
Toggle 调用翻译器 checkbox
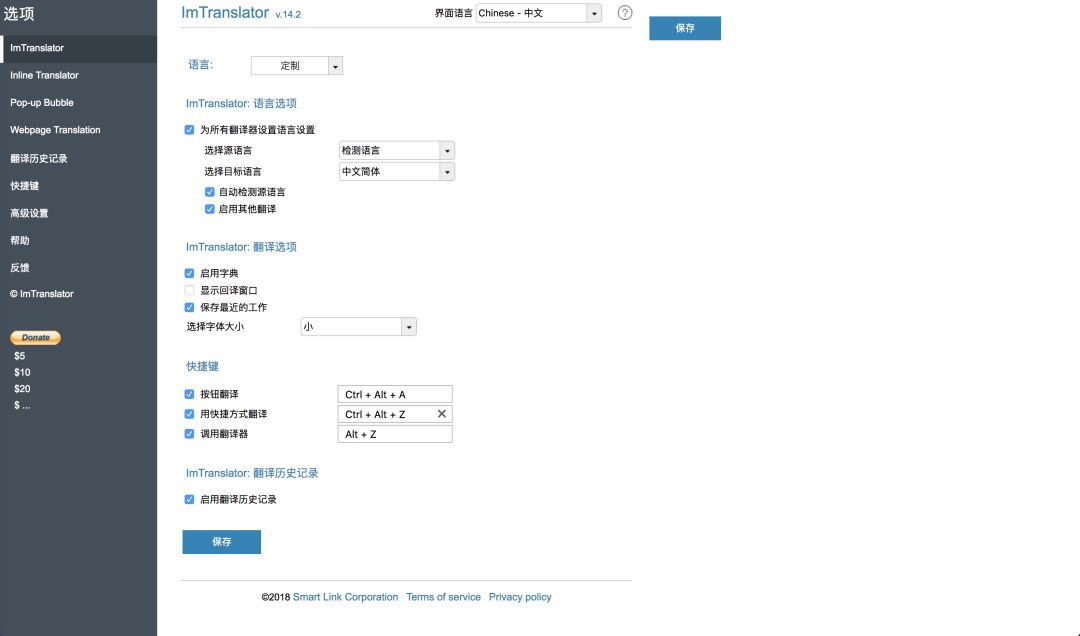189,433
